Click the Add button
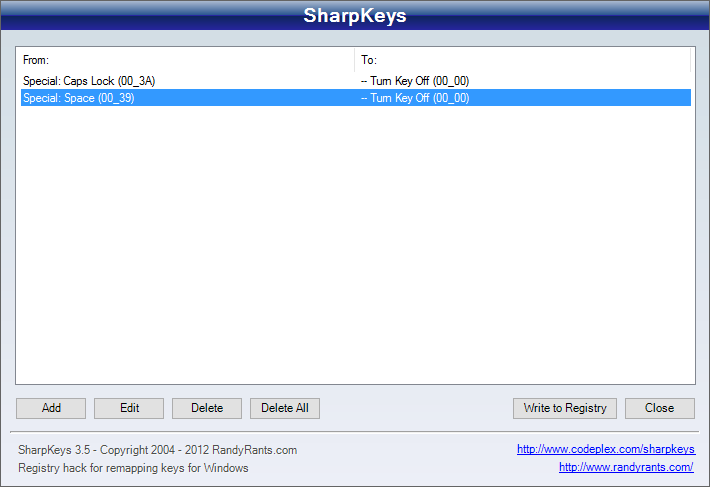Screen dimensions: 710x487 [x=51, y=408]
